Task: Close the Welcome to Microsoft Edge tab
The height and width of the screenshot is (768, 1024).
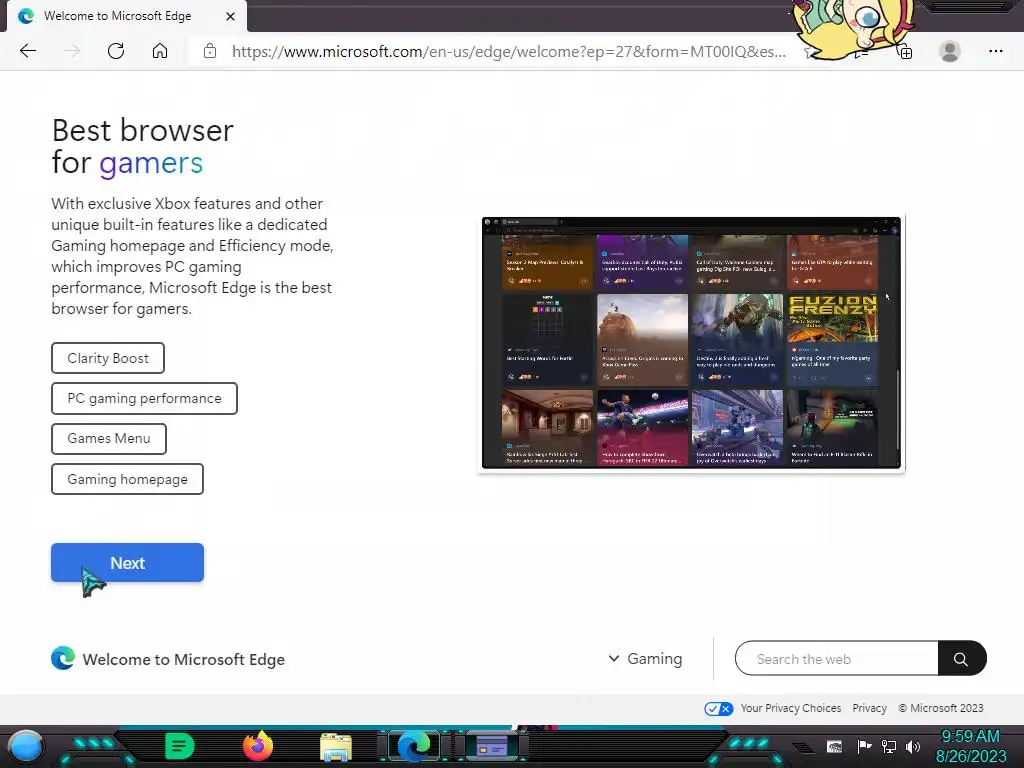Action: pos(230,16)
